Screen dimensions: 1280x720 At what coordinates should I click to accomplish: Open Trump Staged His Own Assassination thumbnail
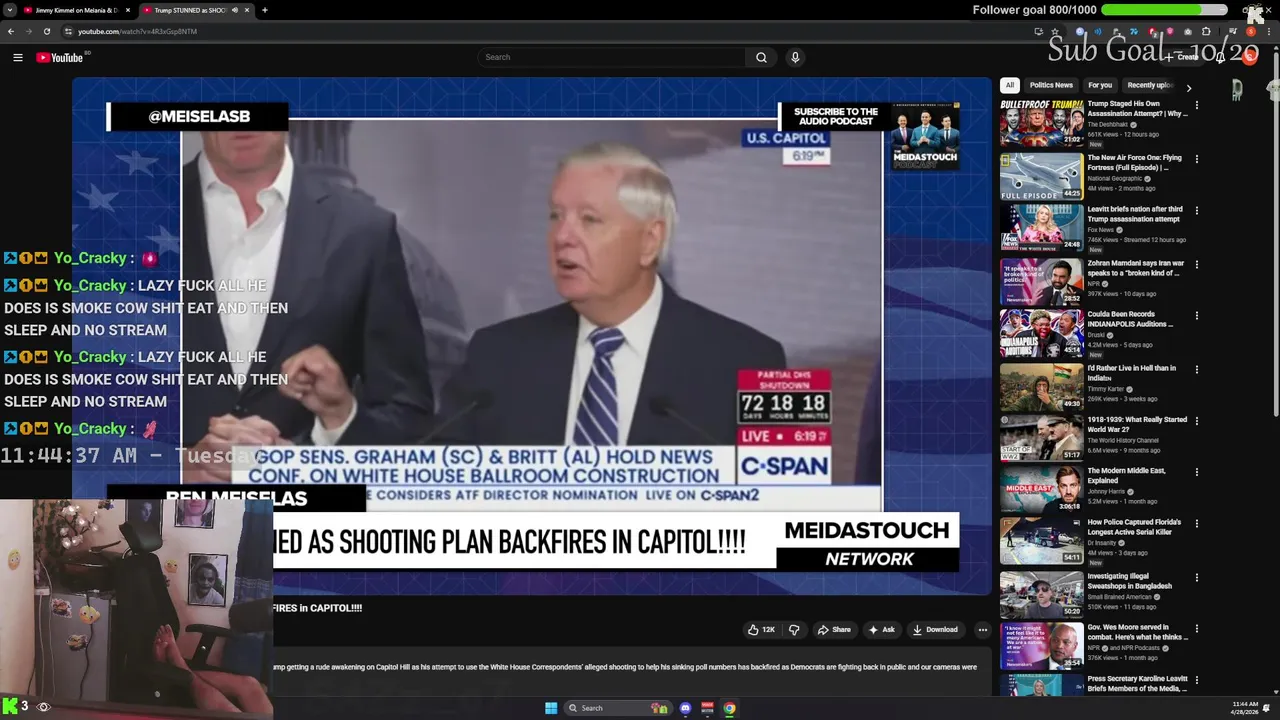coord(1041,123)
